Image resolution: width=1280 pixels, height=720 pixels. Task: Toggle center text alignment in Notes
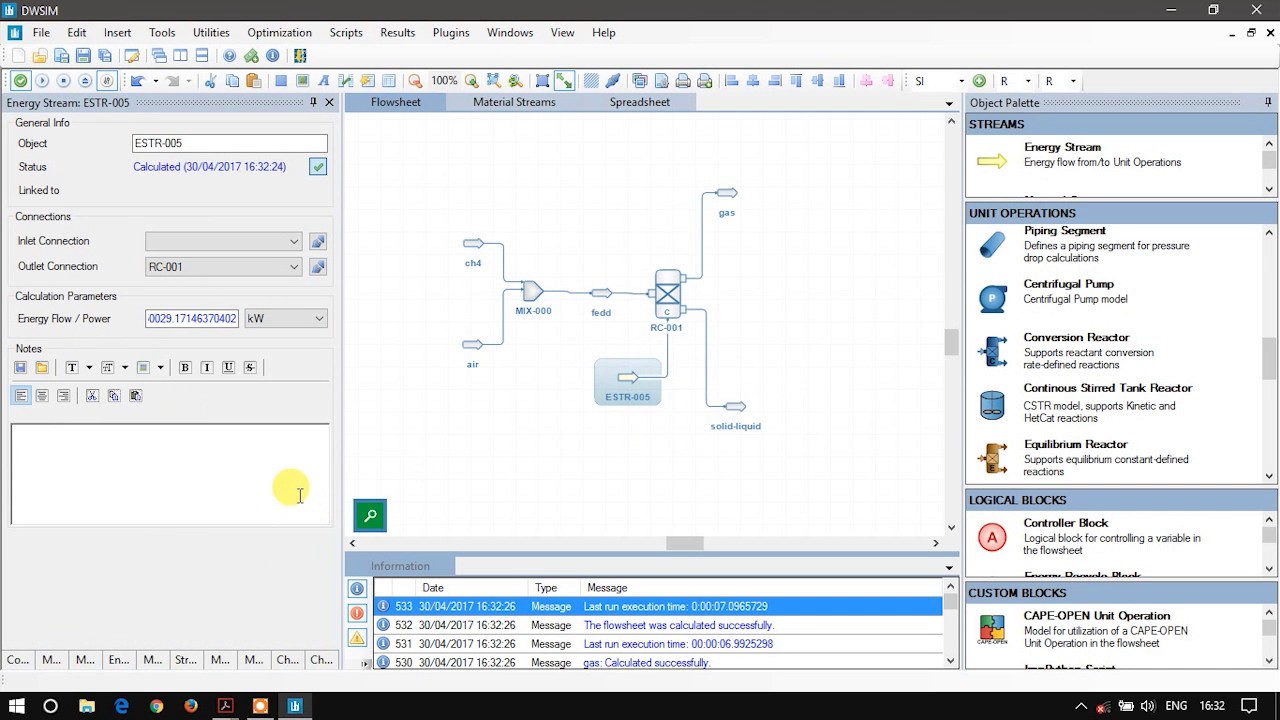tap(42, 396)
